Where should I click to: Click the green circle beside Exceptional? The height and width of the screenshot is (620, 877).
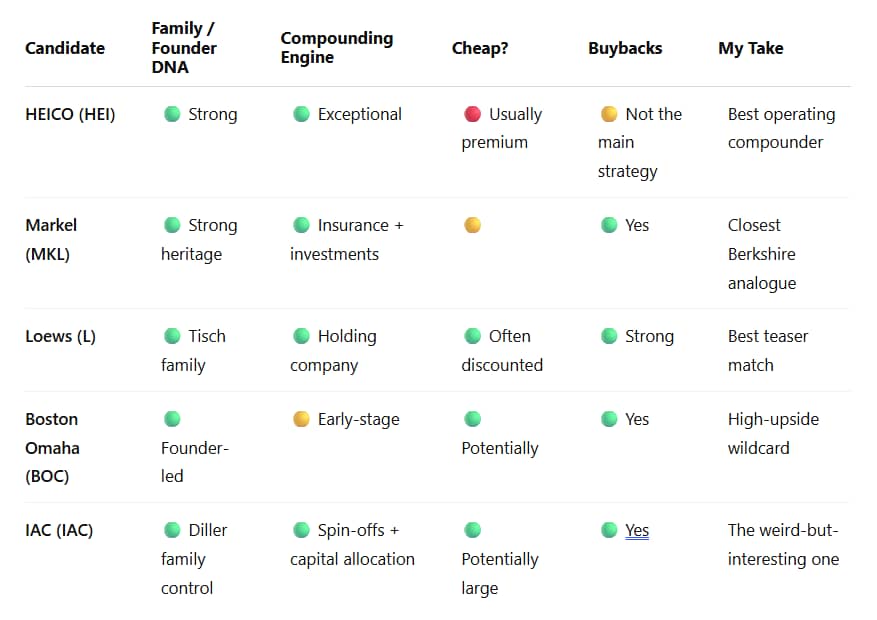(301, 115)
